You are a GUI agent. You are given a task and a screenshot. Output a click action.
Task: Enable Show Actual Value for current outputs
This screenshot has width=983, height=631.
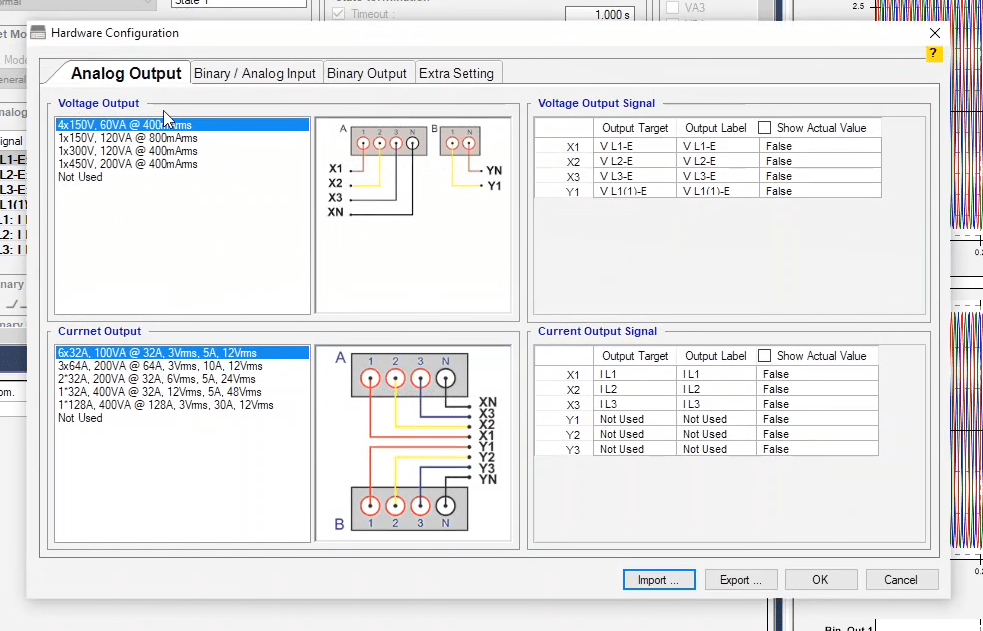point(765,356)
